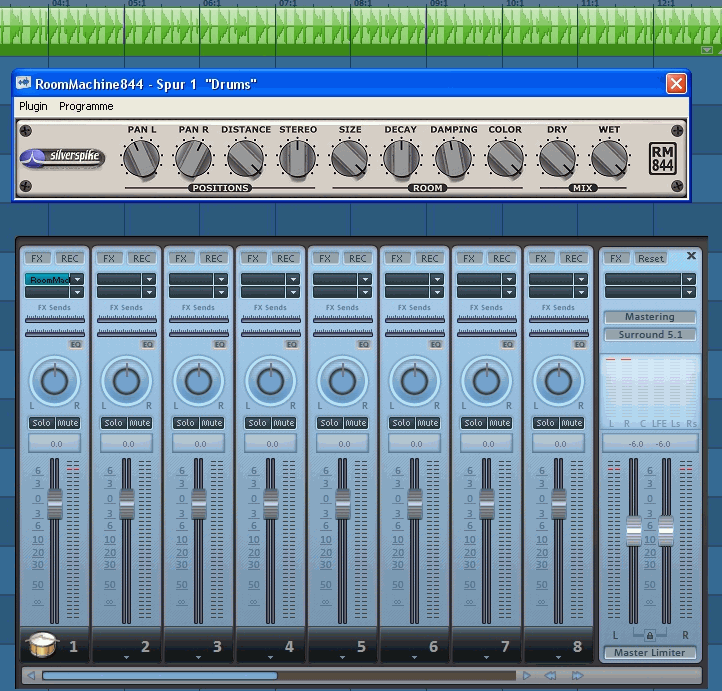Viewport: 722px width, 691px height.
Task: Enable REC on channel 1
Action: tap(70, 258)
